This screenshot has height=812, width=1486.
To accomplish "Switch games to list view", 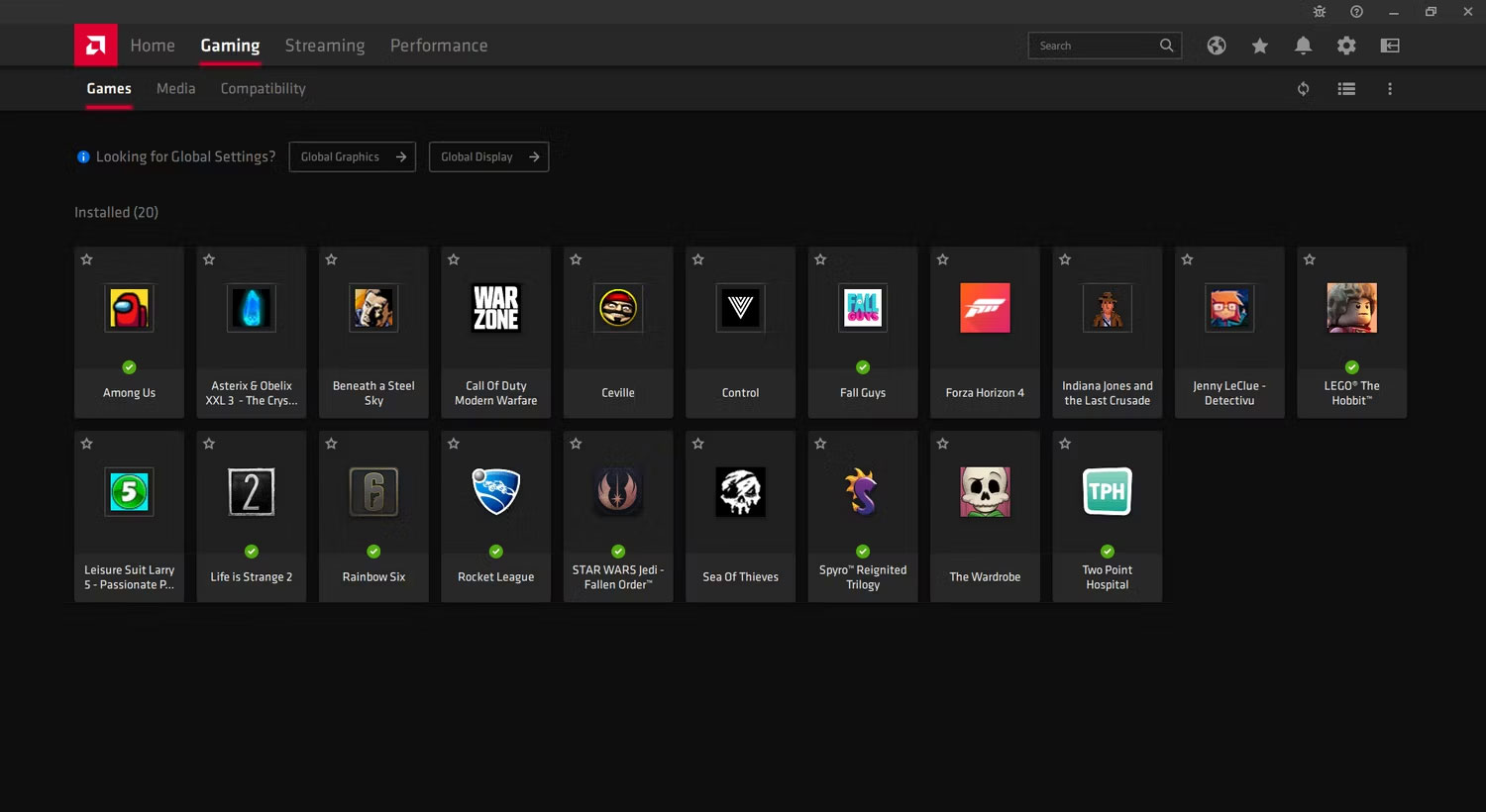I will pyautogui.click(x=1346, y=89).
